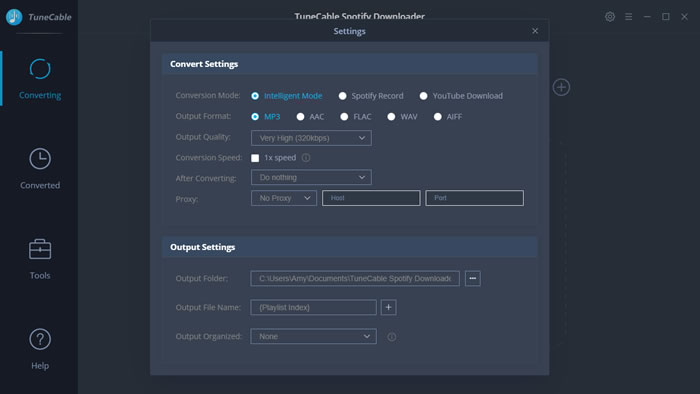Open the No Proxy dropdown
The image size is (700, 394).
pos(284,198)
